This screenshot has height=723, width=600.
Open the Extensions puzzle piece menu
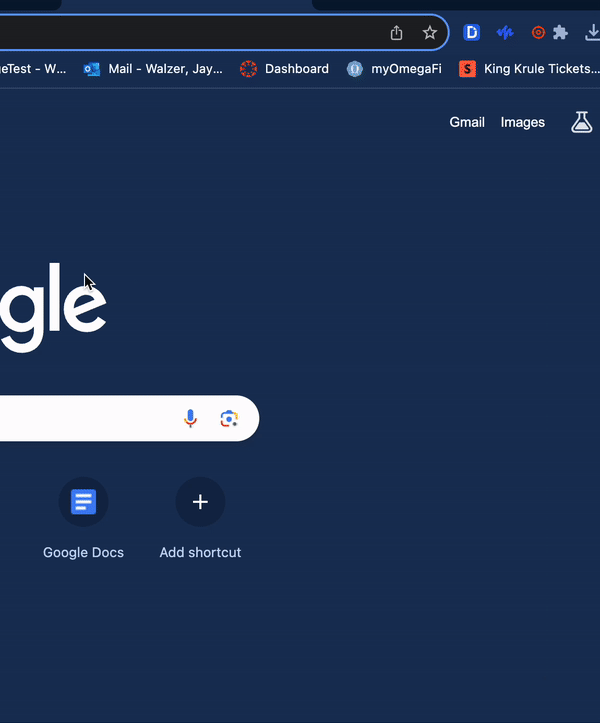(560, 33)
